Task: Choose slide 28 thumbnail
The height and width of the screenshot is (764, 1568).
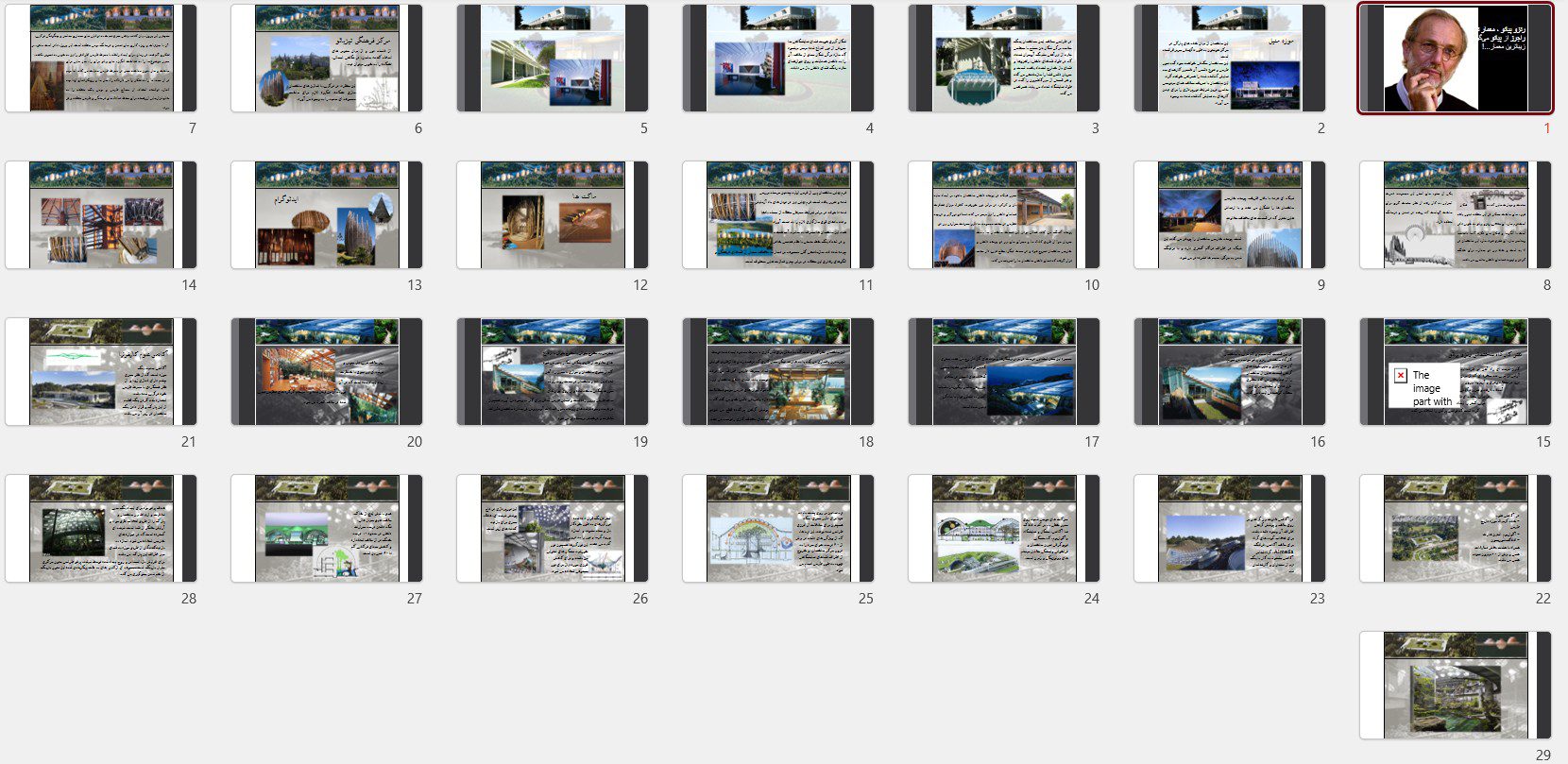Action: coord(101,529)
